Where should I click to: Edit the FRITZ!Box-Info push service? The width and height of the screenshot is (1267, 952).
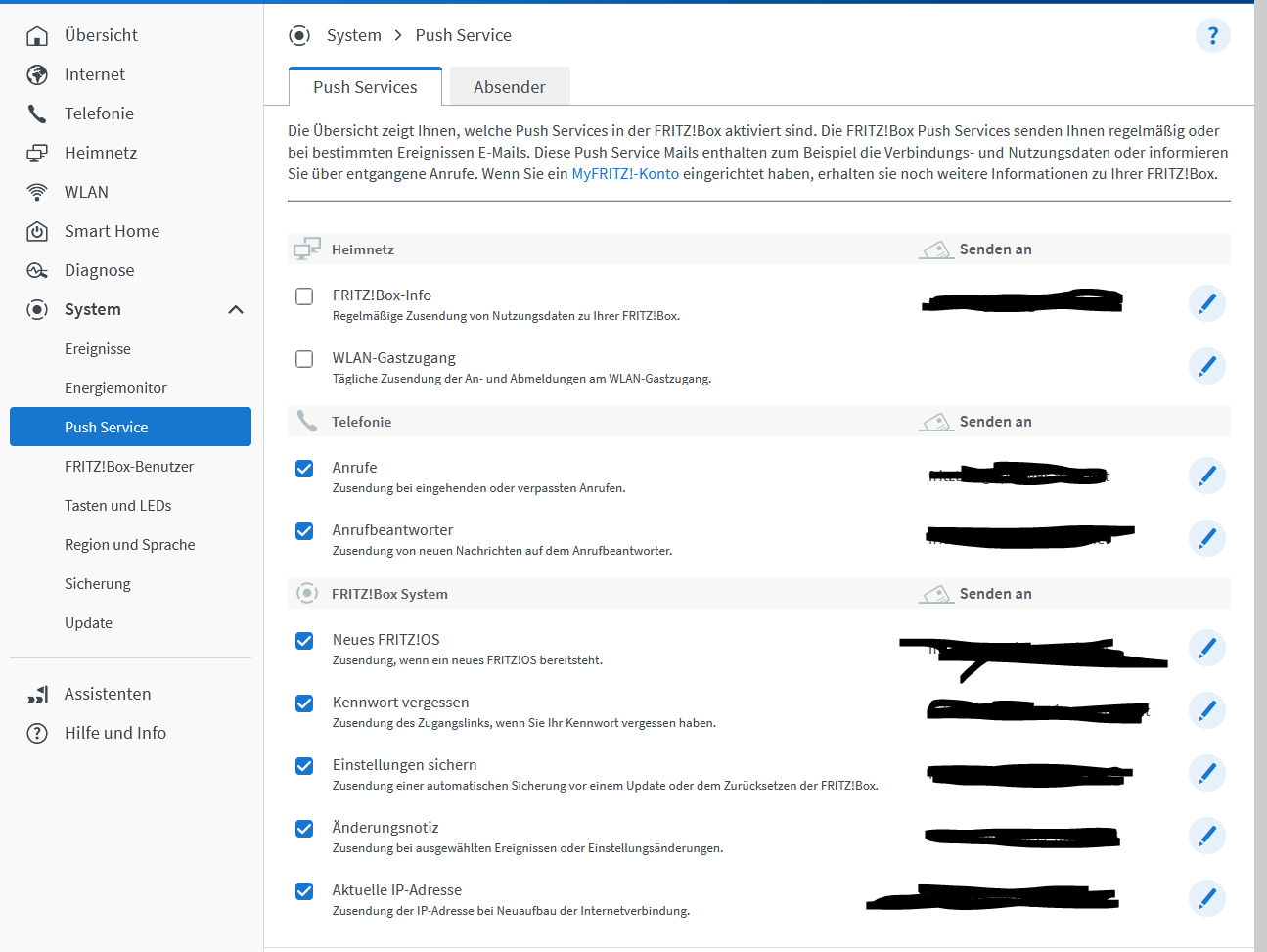1207,303
